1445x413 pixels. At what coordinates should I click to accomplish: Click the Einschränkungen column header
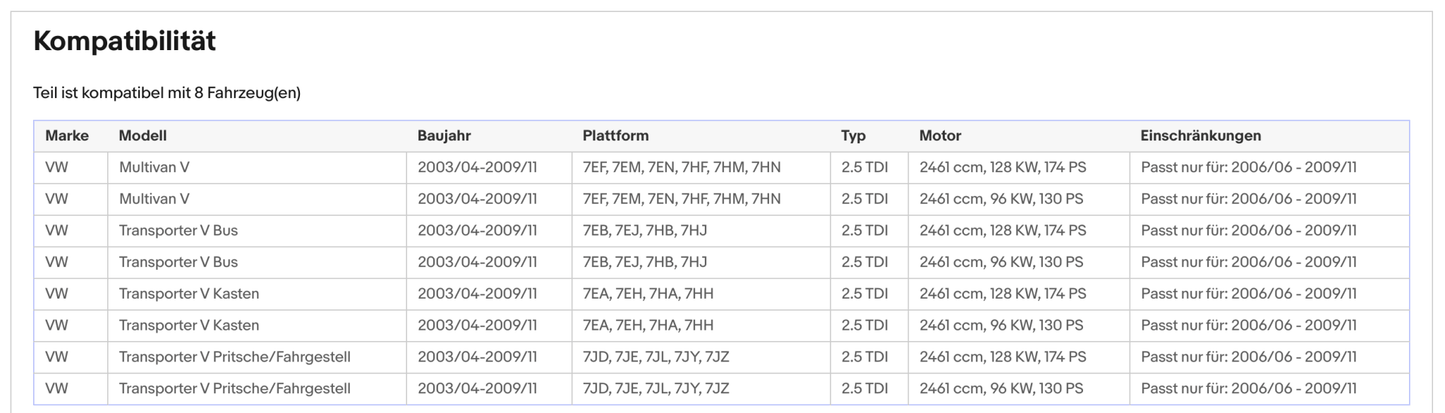tap(1200, 136)
